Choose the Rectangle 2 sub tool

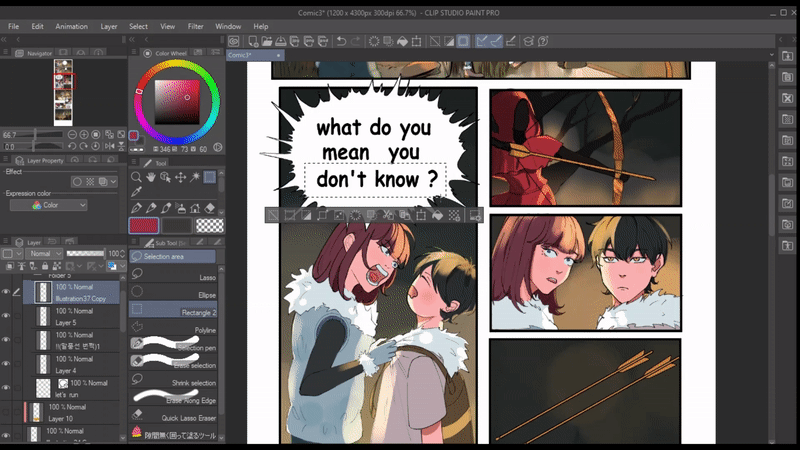click(x=173, y=310)
